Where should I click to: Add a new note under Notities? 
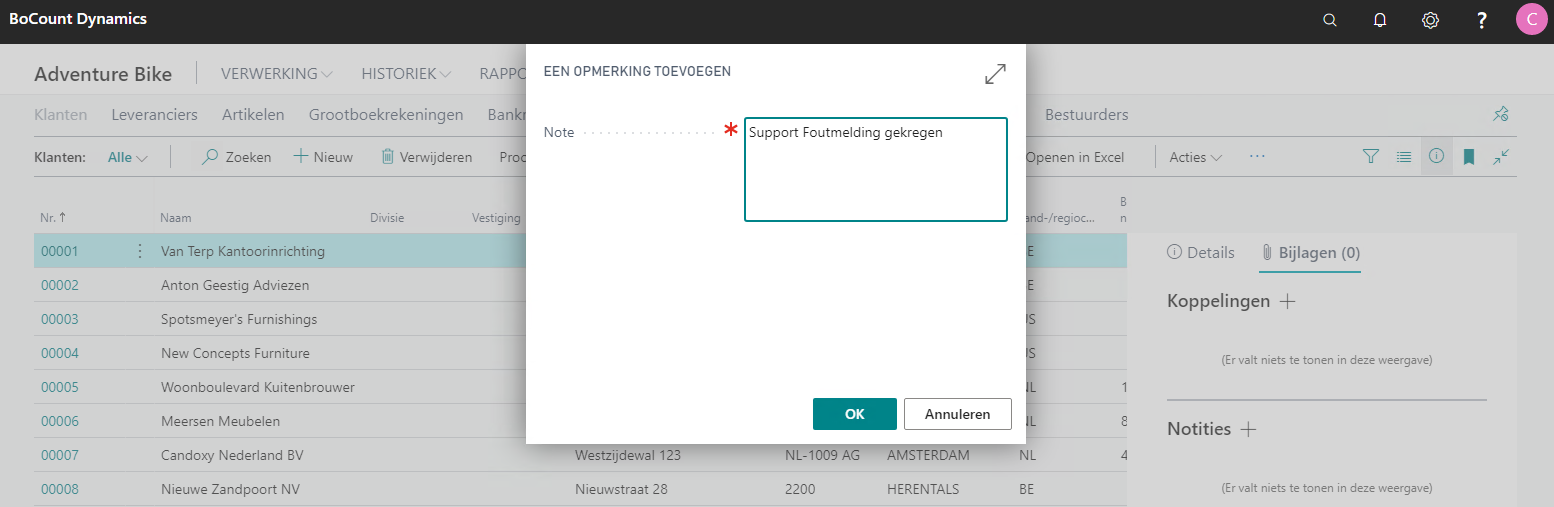pyautogui.click(x=1248, y=429)
